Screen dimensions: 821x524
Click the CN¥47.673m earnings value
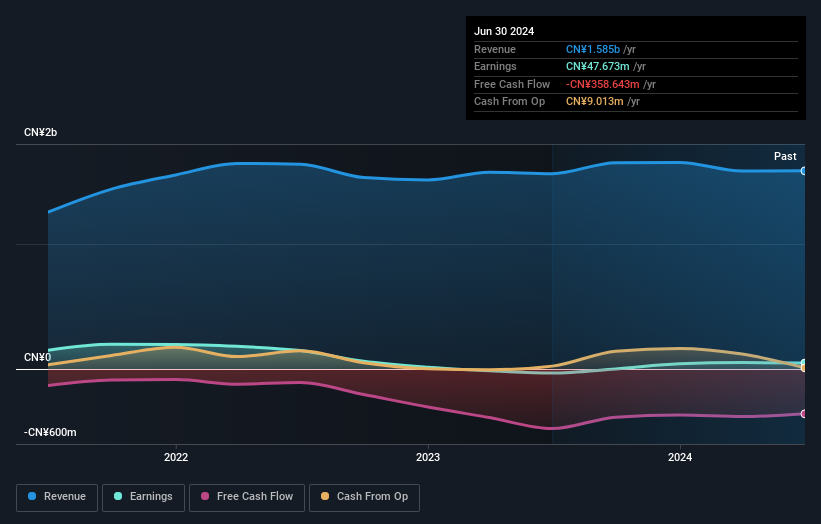click(x=597, y=66)
